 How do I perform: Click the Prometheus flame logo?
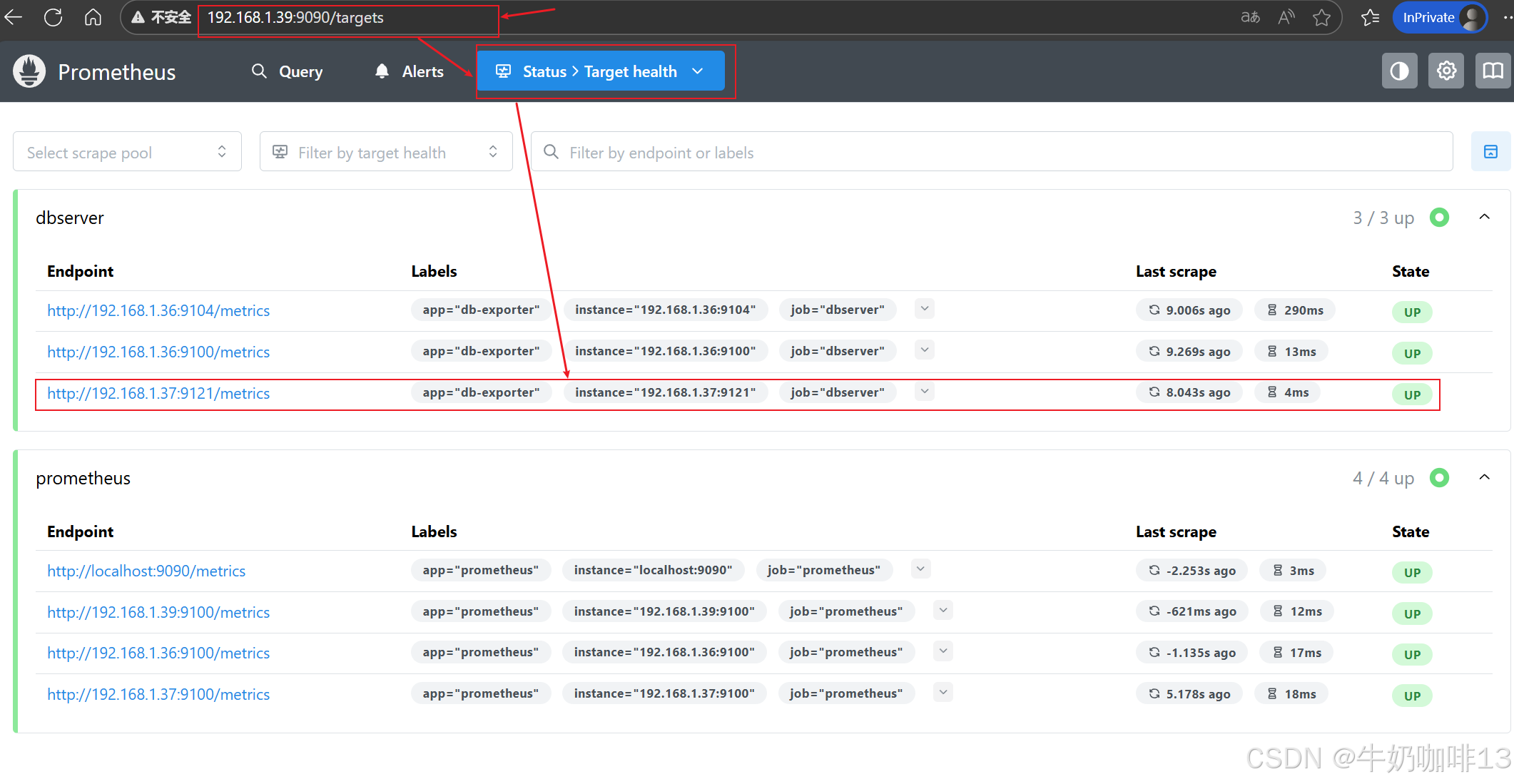click(29, 71)
